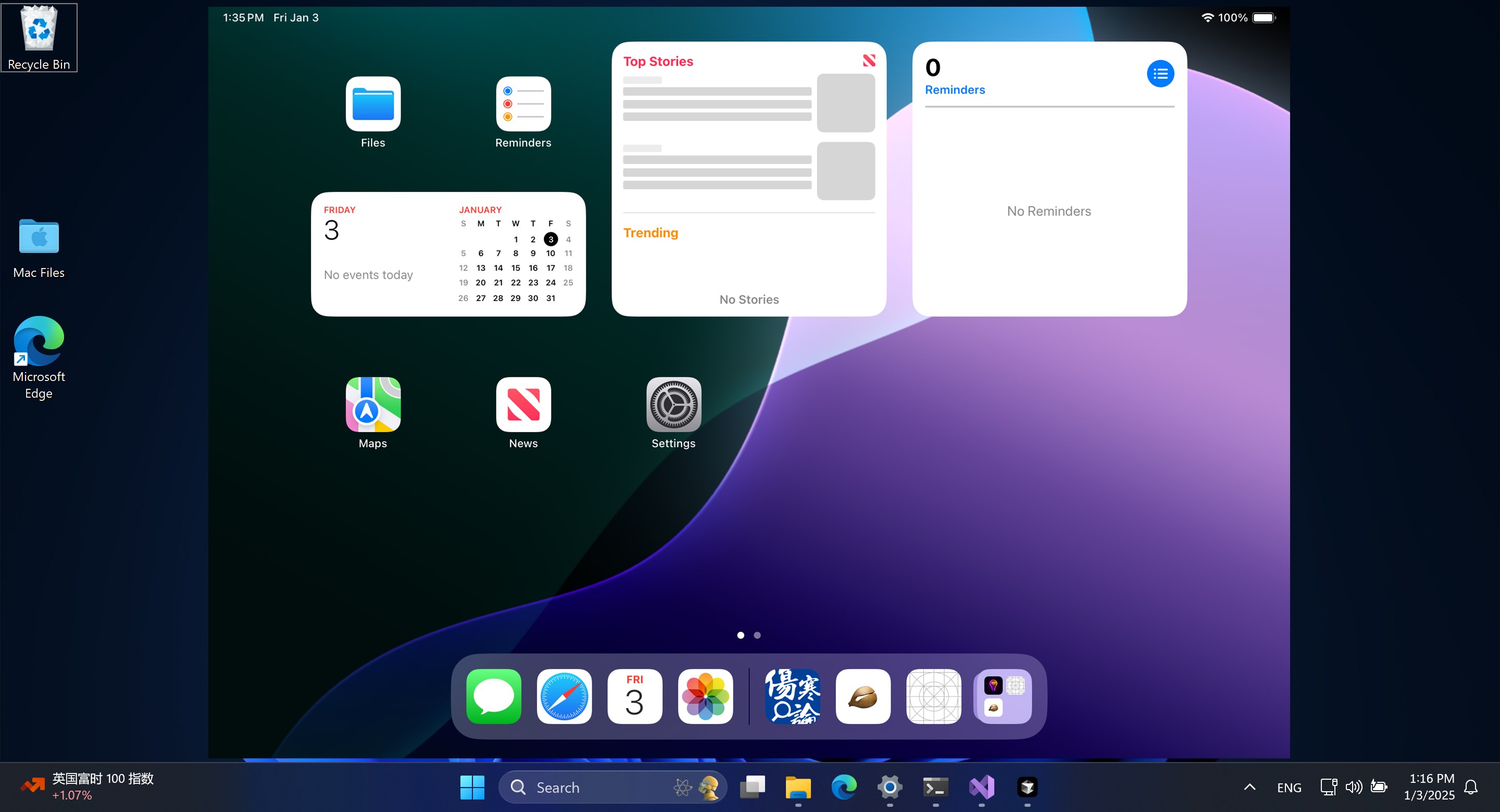1500x812 pixels.
Task: Open Maps on the home screen
Action: [x=373, y=404]
